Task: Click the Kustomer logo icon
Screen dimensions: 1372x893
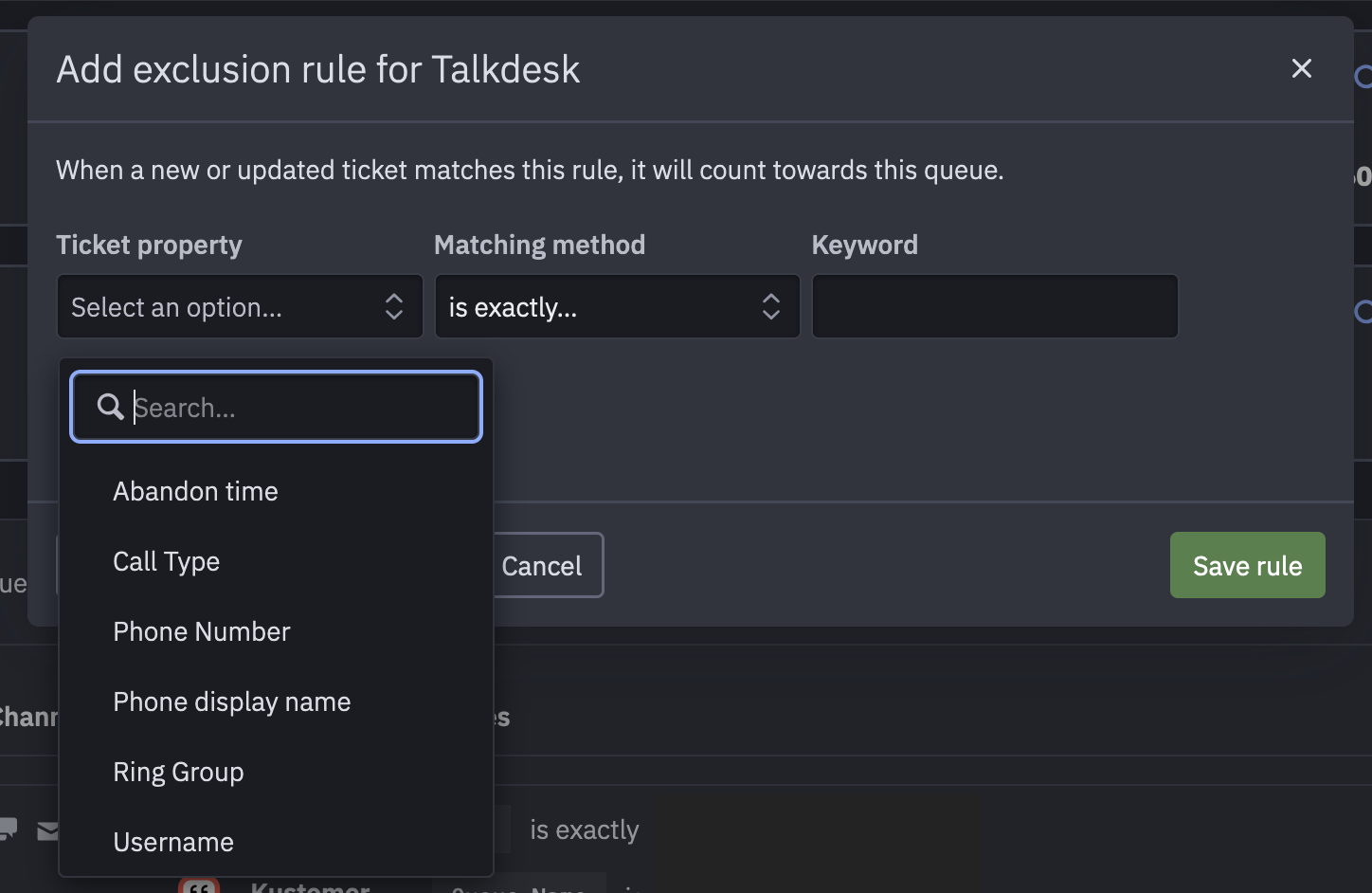Action: tap(199, 886)
